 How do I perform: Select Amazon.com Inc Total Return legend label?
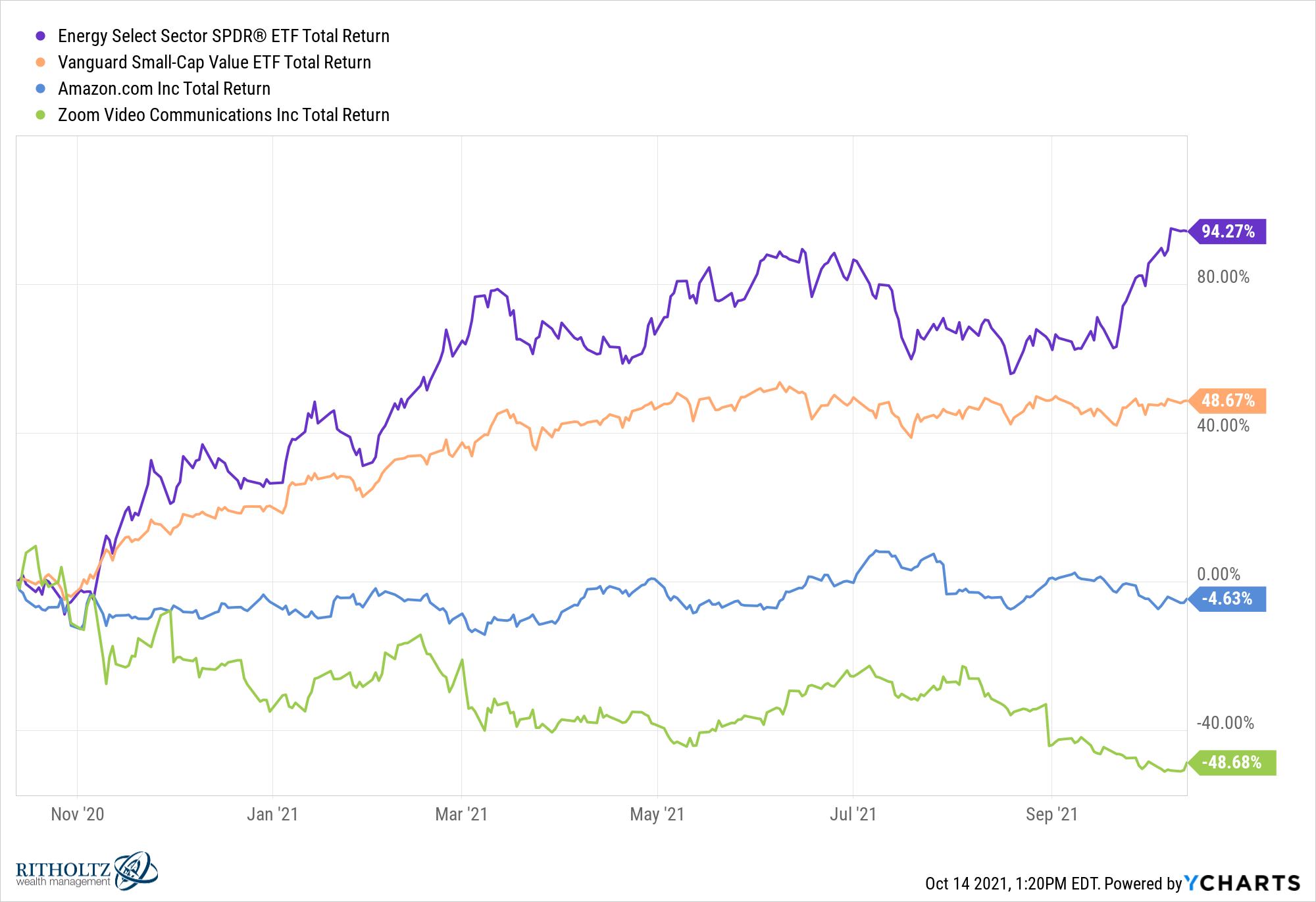click(164, 89)
